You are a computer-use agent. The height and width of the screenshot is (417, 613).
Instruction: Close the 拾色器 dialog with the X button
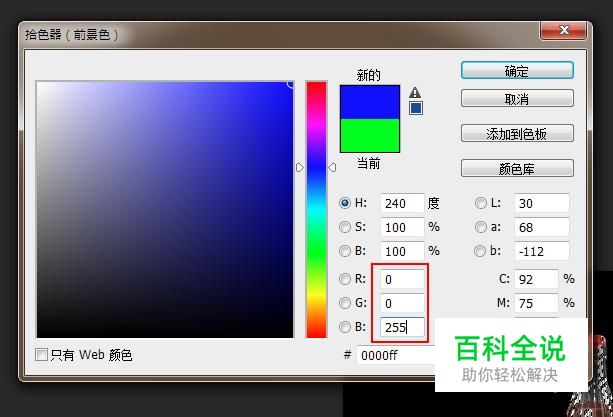coord(563,30)
